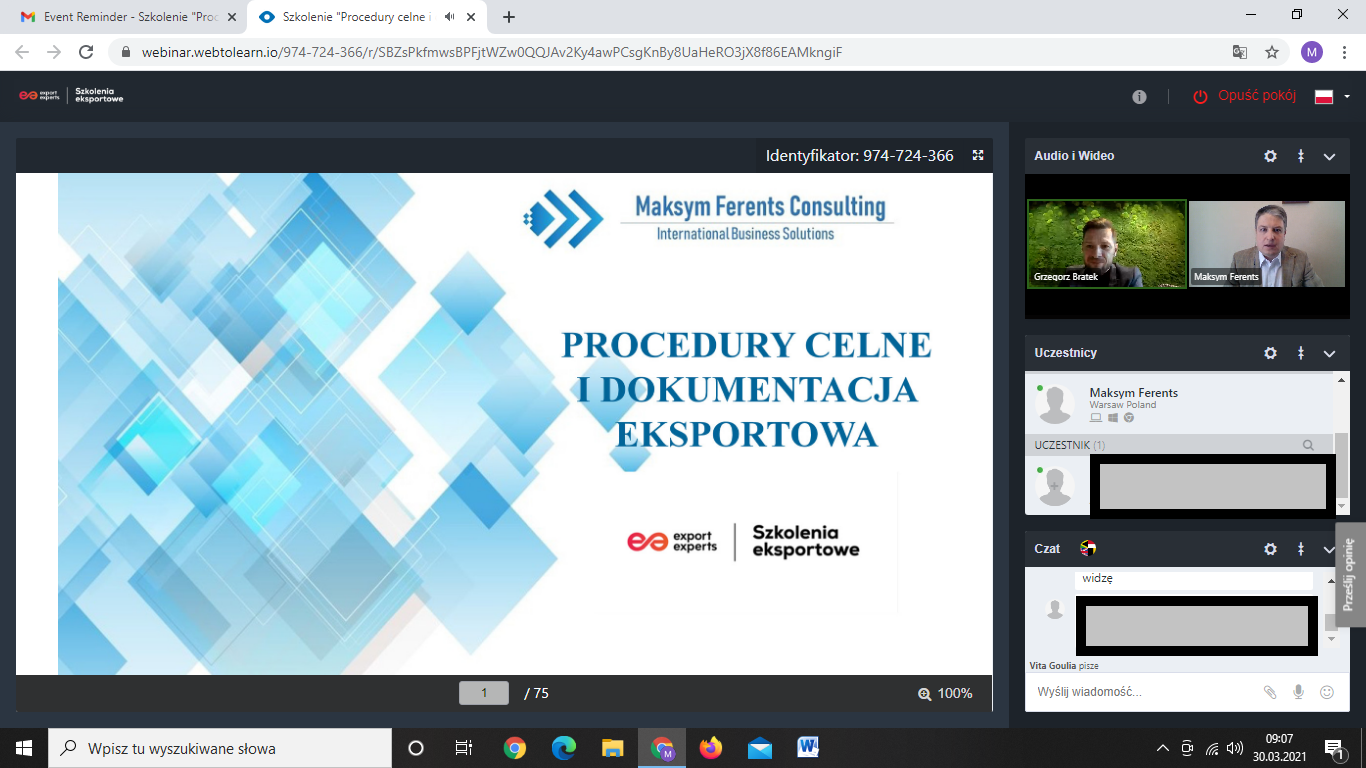Collapse the Czat panel
The width and height of the screenshot is (1366, 768).
(x=1330, y=549)
